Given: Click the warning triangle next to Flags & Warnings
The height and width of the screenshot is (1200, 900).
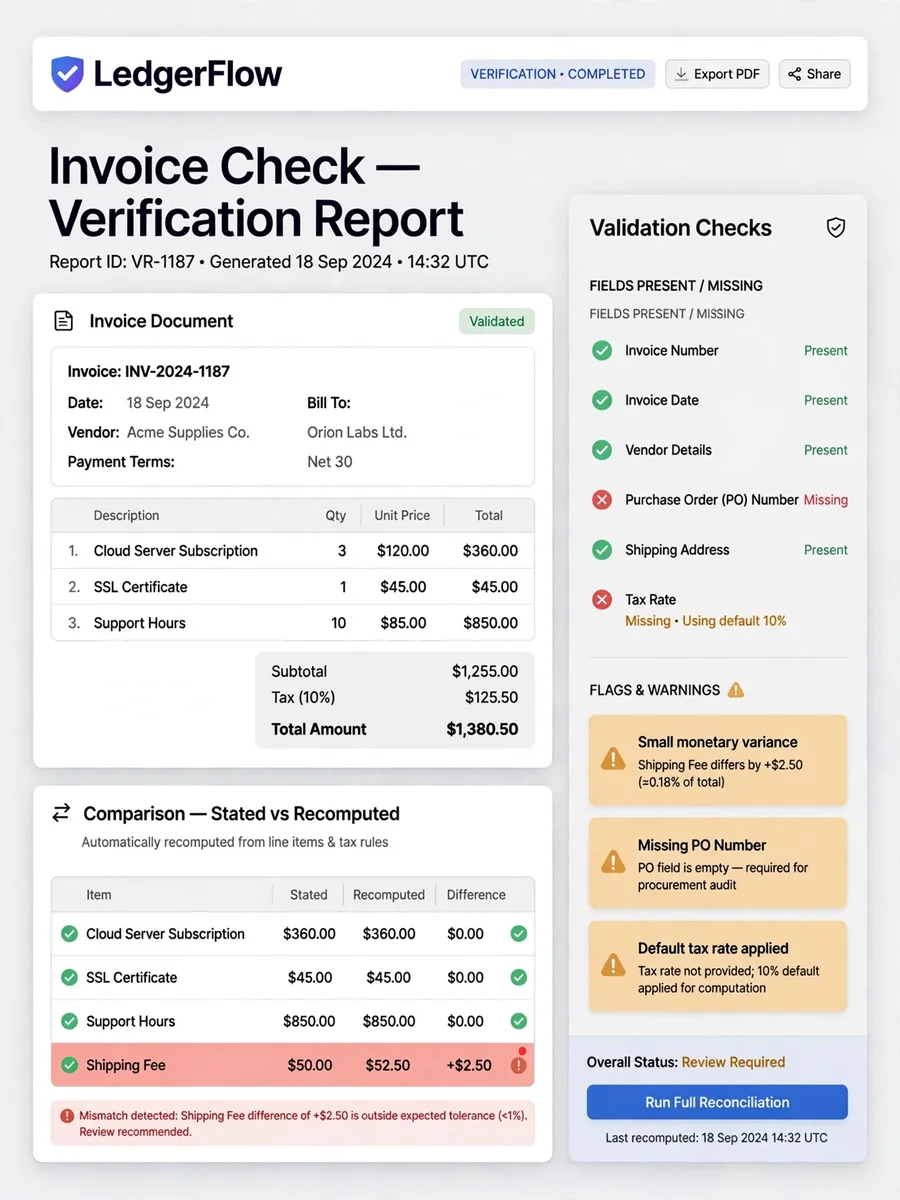Looking at the screenshot, I should point(736,690).
